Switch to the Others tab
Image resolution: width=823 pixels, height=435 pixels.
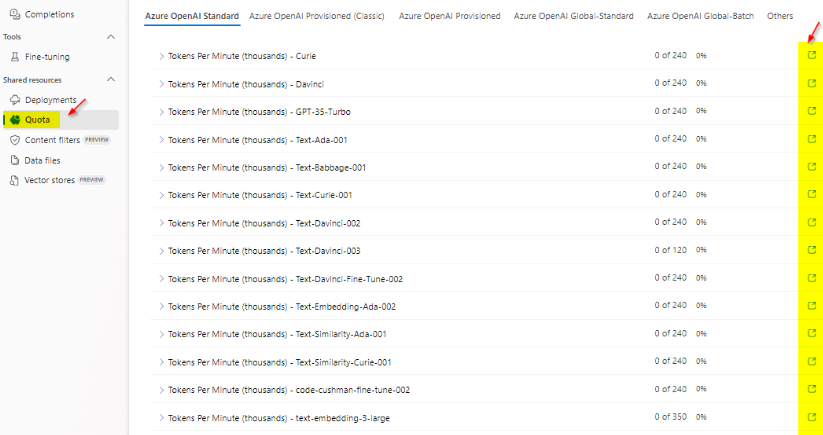(780, 16)
